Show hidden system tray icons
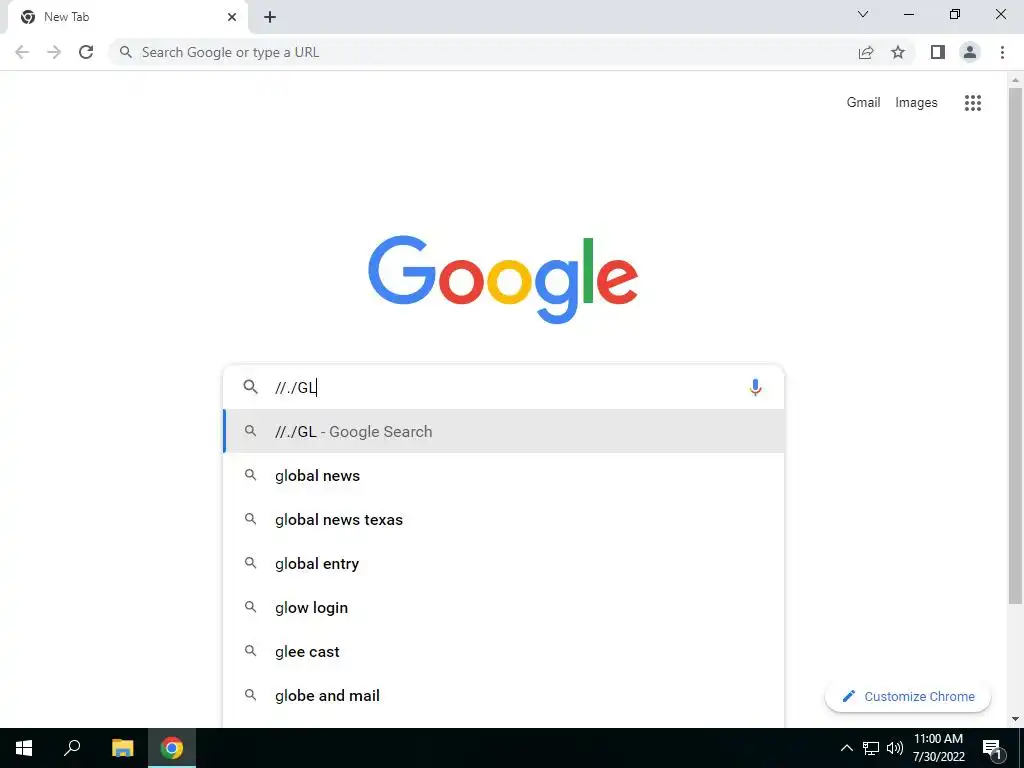 click(846, 748)
